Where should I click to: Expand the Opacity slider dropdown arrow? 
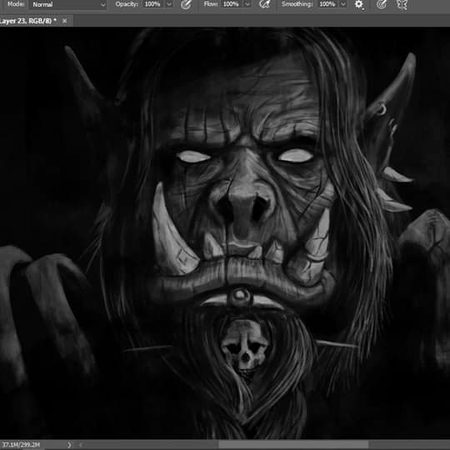tap(169, 5)
